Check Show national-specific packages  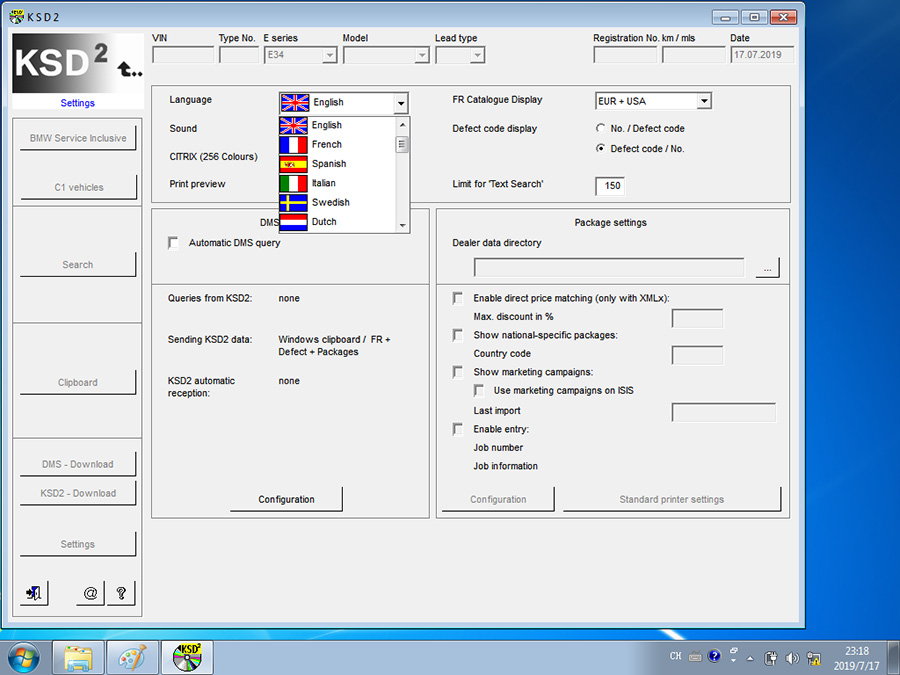(x=457, y=335)
